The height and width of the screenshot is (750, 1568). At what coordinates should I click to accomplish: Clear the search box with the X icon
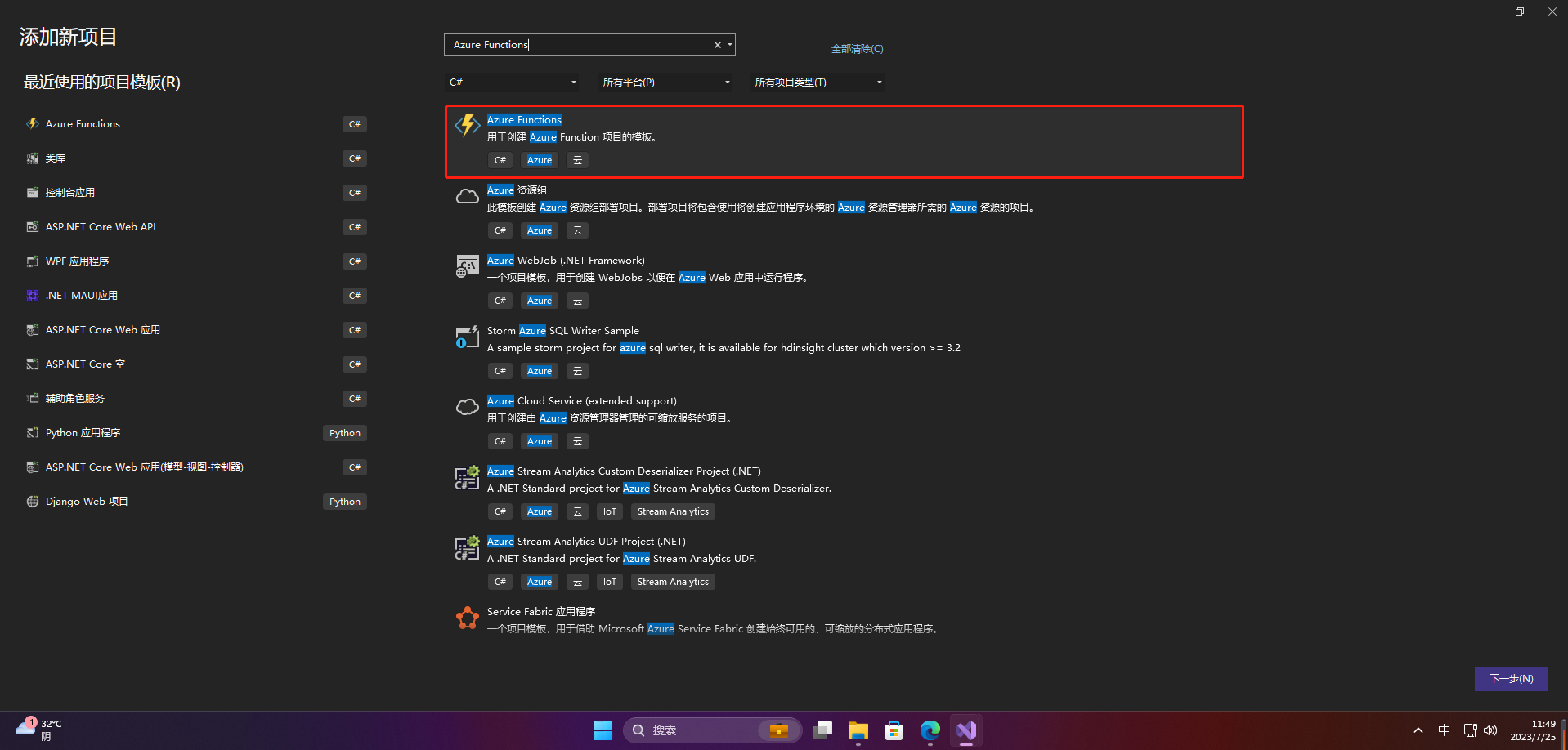[718, 45]
